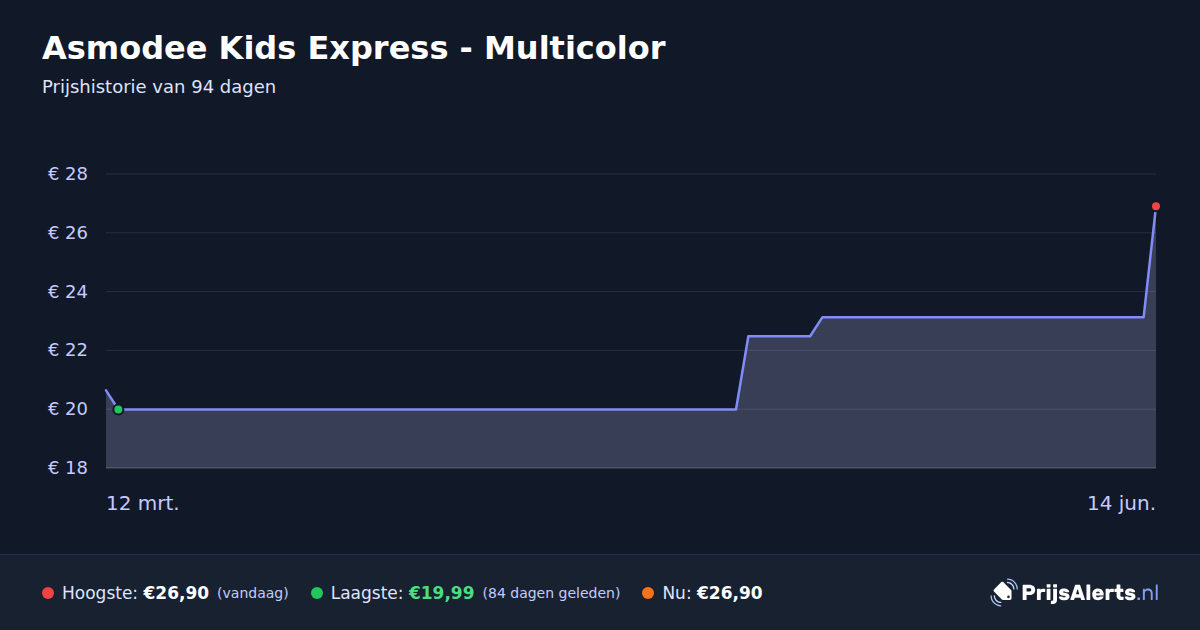1200x630 pixels.
Task: Click the € 26 axis label
Action: click(68, 233)
